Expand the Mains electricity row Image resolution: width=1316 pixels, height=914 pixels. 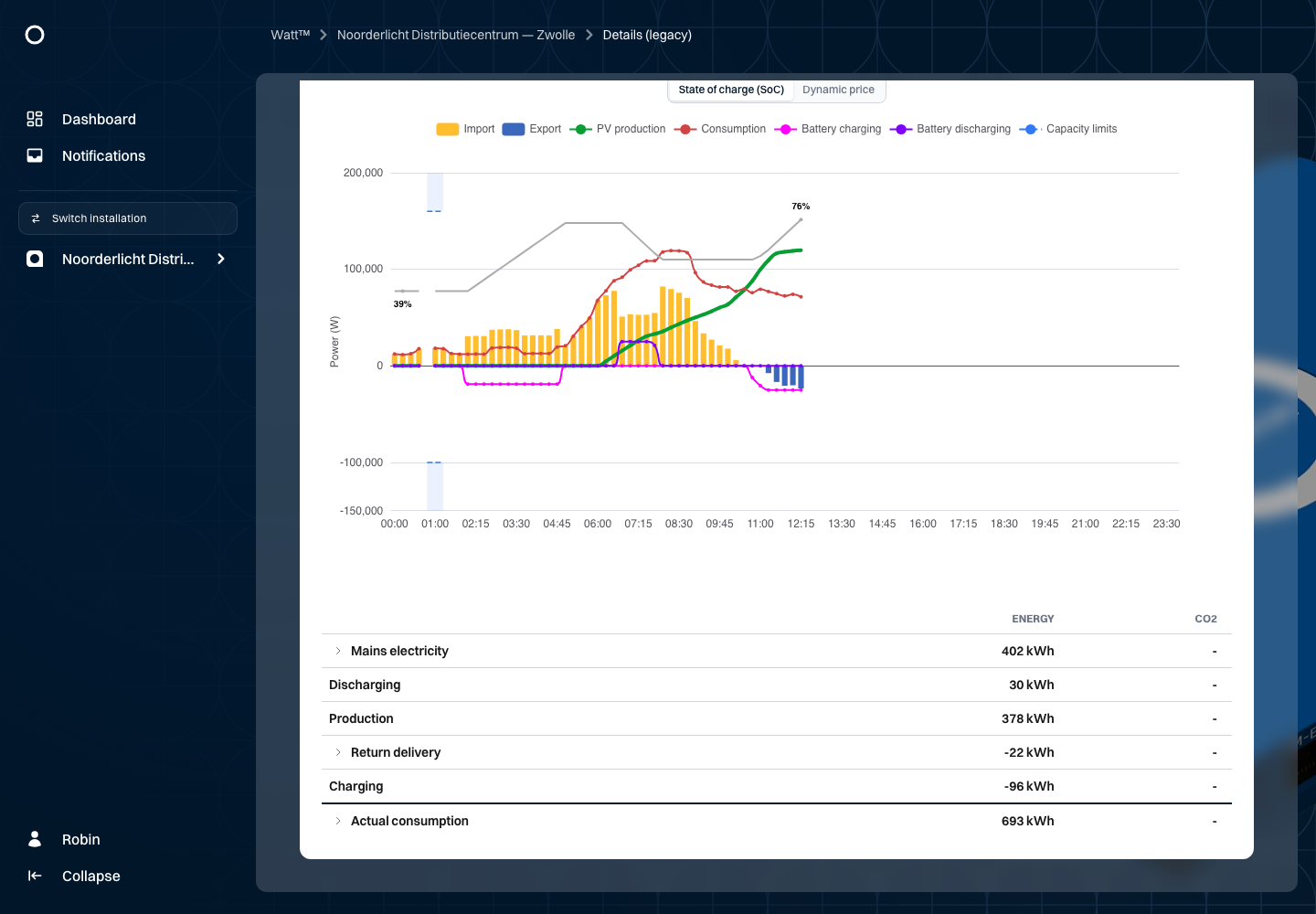(x=338, y=651)
